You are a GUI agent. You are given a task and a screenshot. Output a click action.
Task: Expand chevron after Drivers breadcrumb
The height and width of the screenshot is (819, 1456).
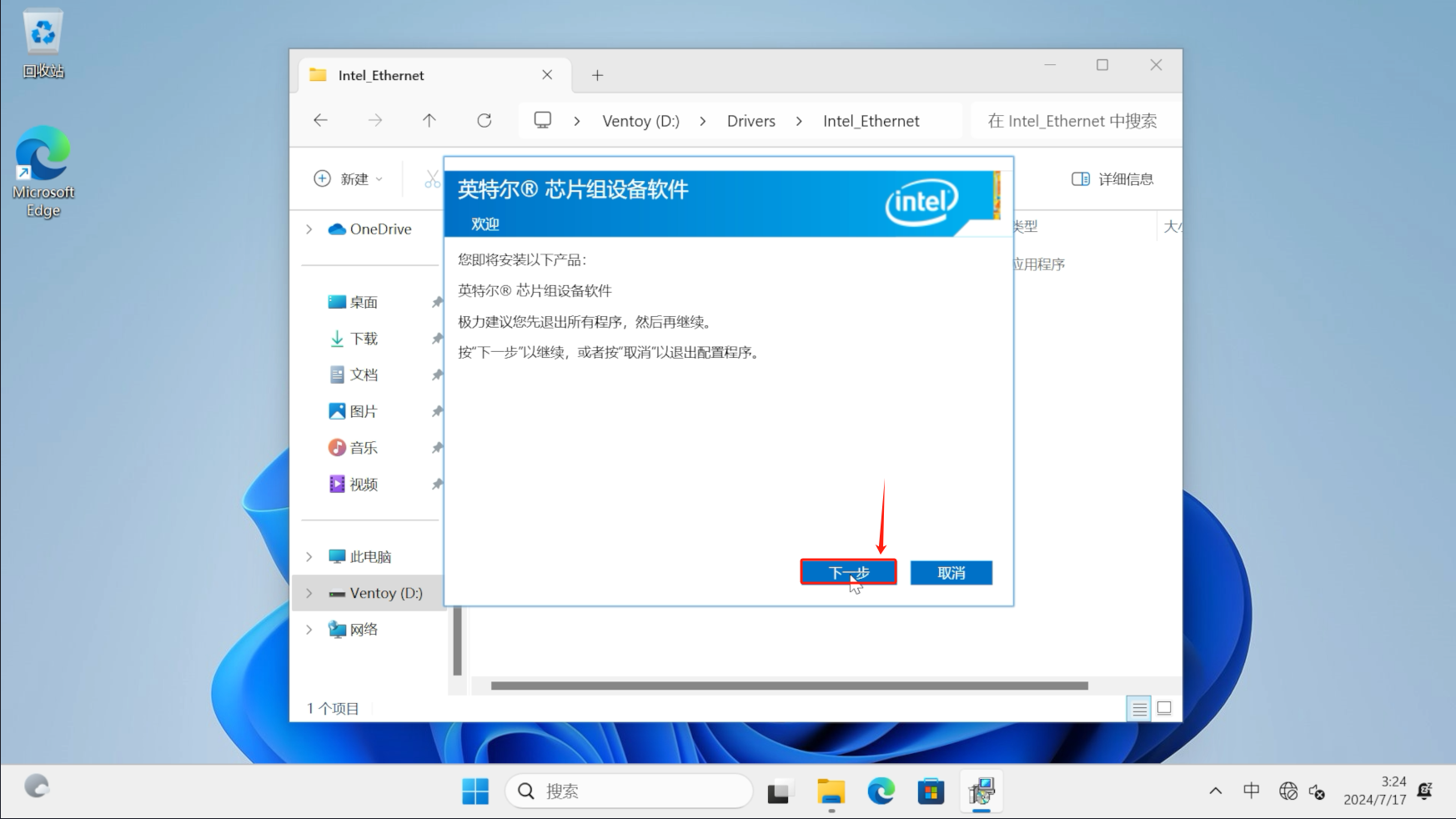point(799,121)
